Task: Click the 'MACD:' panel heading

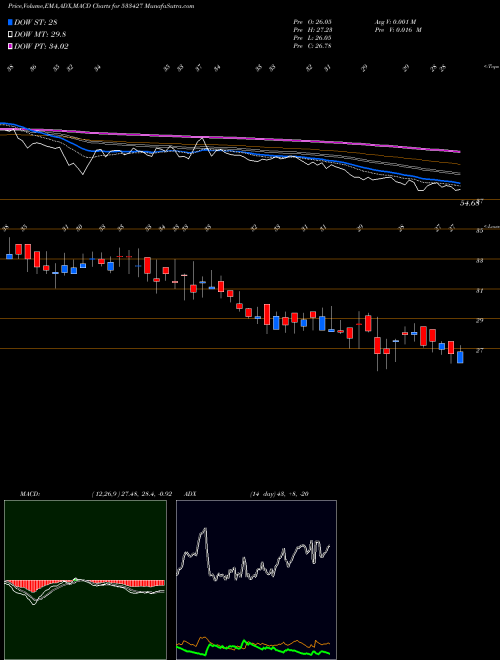Action: [29, 494]
